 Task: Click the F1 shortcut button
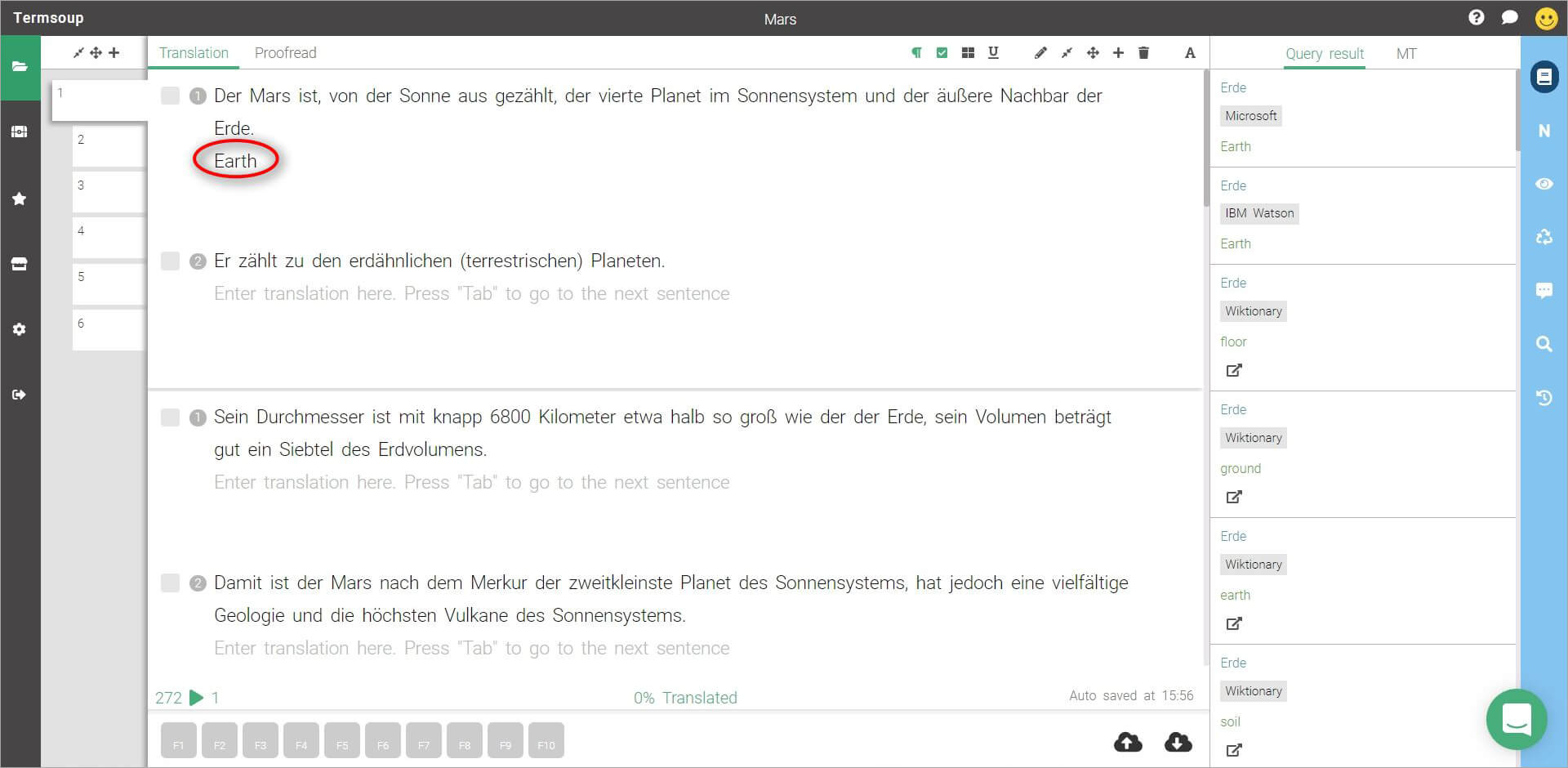pos(178,741)
